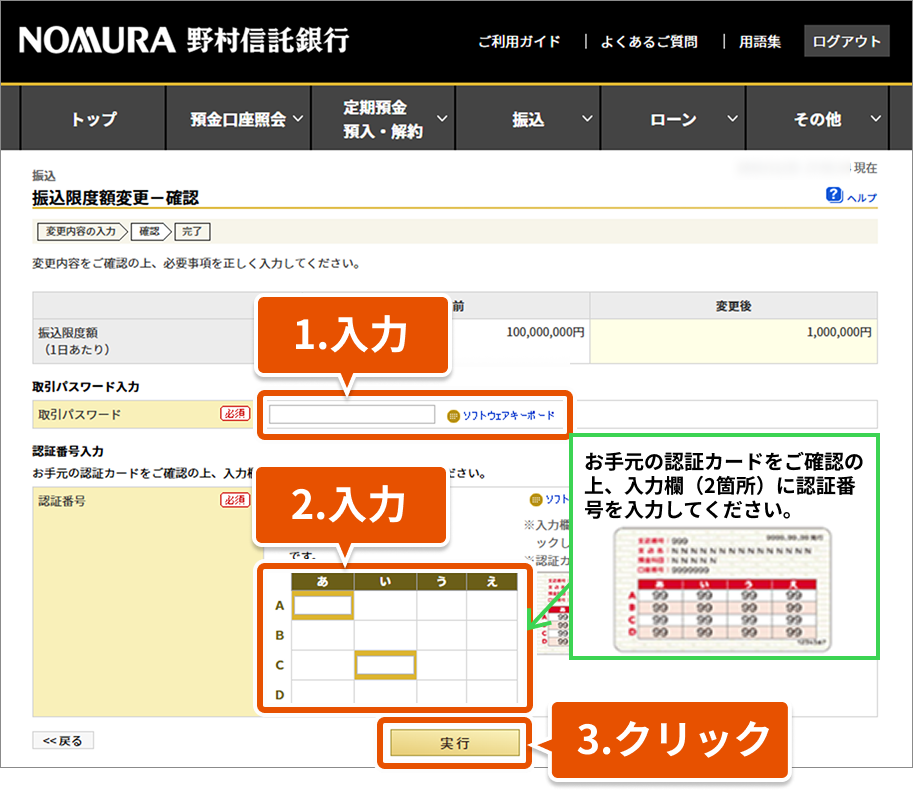The height and width of the screenshot is (798, 913).
Task: Click the authentication cell at row A column あ
Action: click(x=322, y=605)
